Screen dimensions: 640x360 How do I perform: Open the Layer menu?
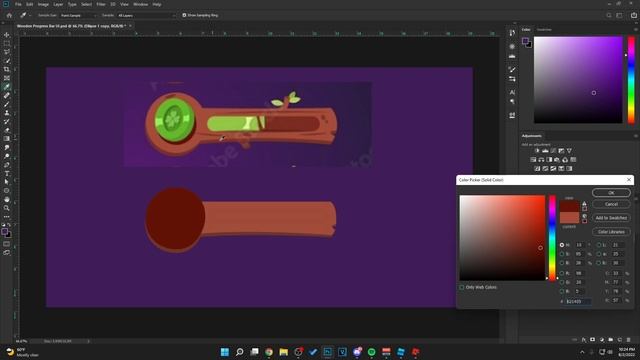tap(58, 4)
